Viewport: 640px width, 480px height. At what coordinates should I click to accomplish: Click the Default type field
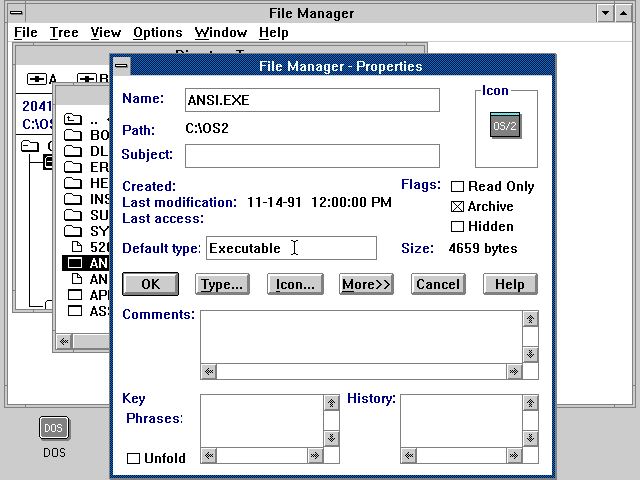click(x=291, y=248)
